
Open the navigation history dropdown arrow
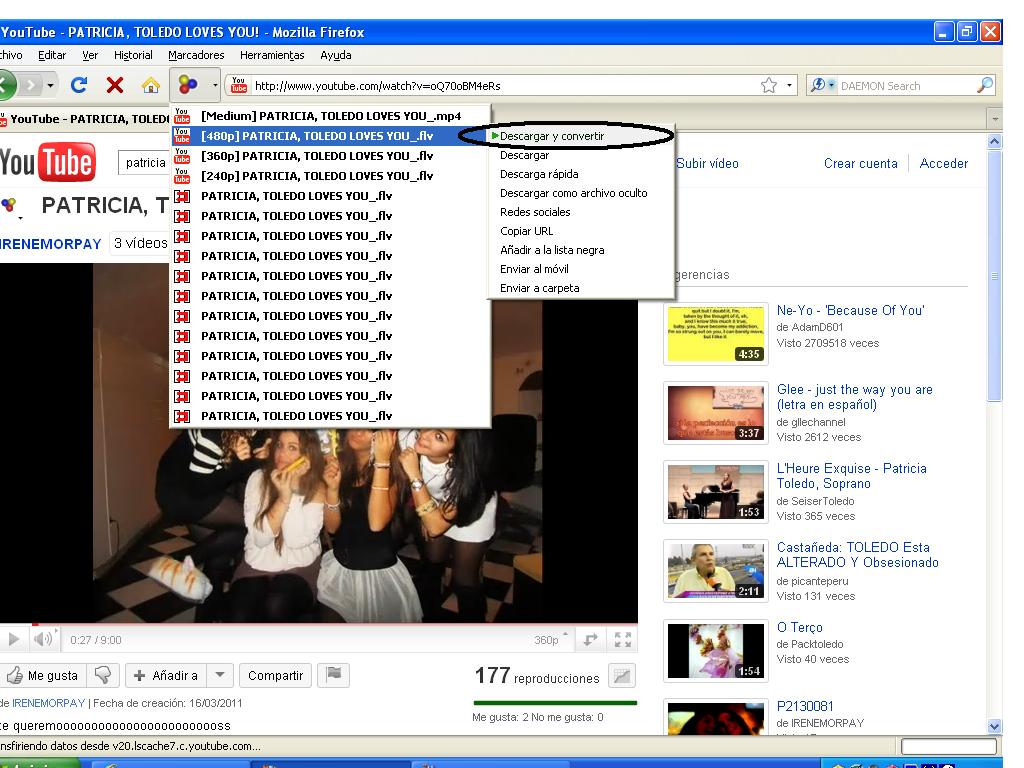tap(50, 85)
